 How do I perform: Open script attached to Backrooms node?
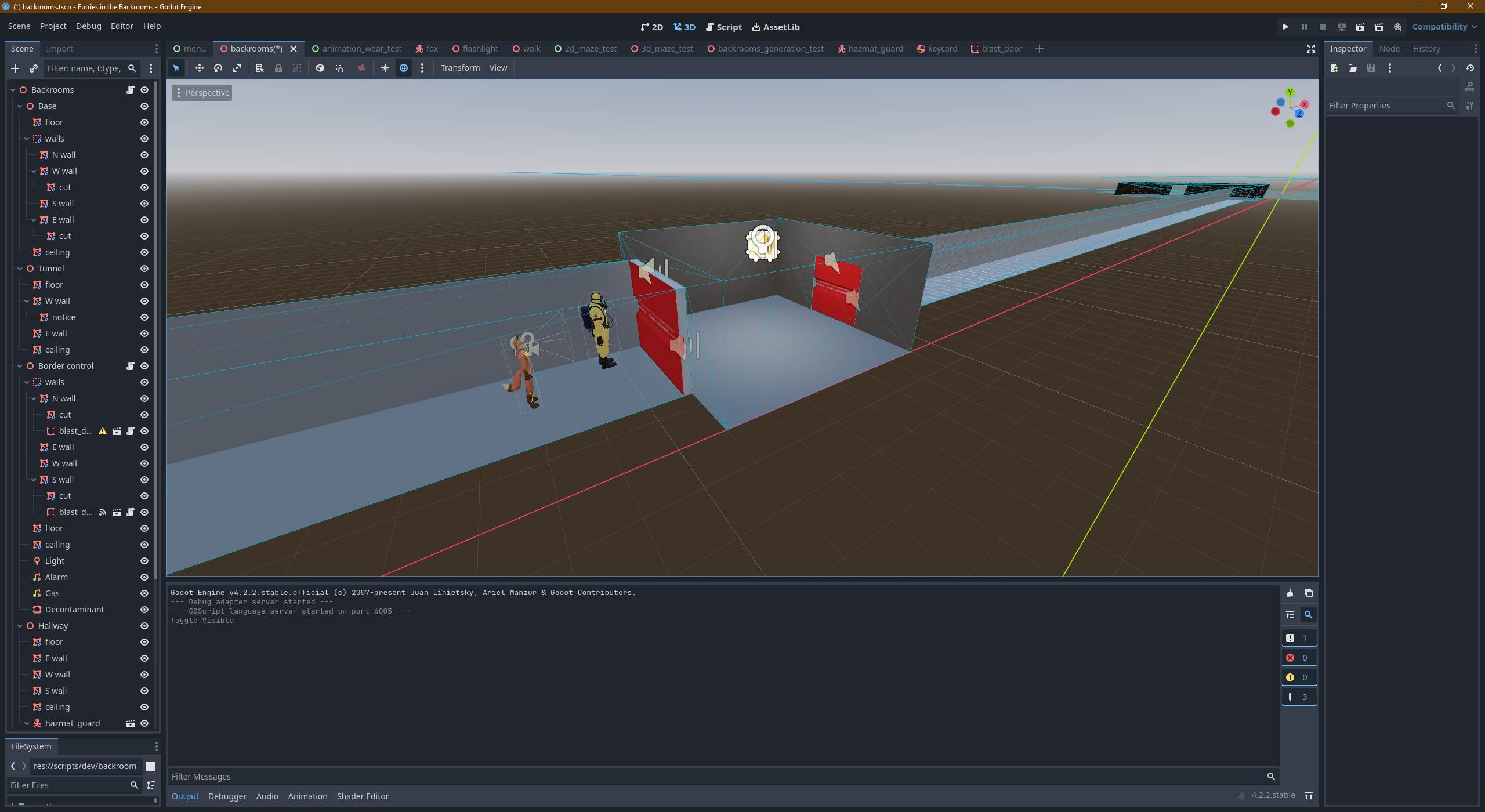(131, 90)
